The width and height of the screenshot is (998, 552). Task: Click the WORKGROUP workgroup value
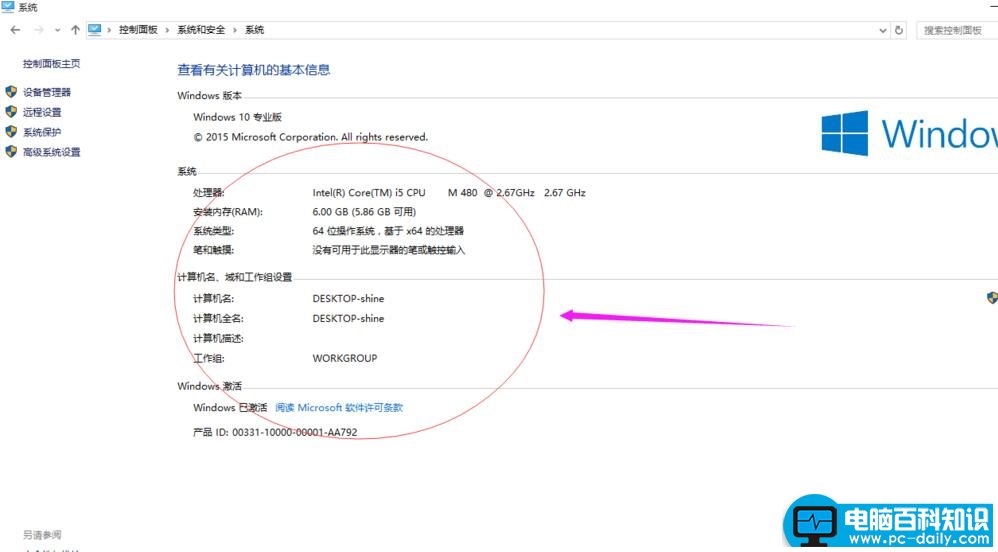point(345,358)
